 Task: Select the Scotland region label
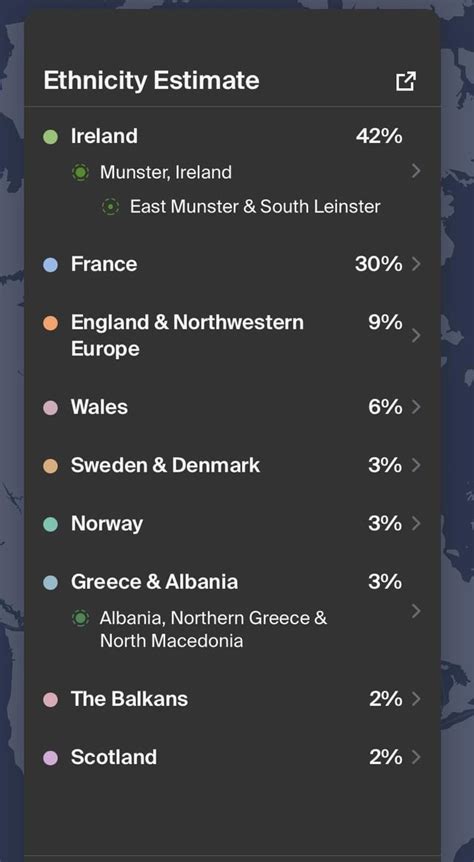click(114, 758)
